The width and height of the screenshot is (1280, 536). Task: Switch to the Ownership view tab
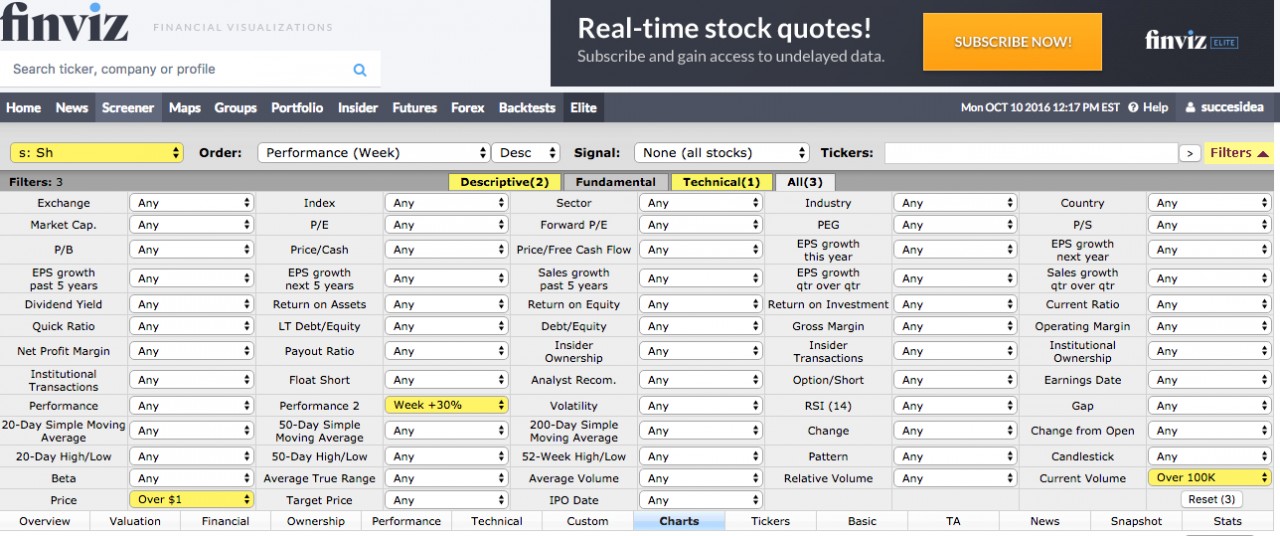pos(316,521)
